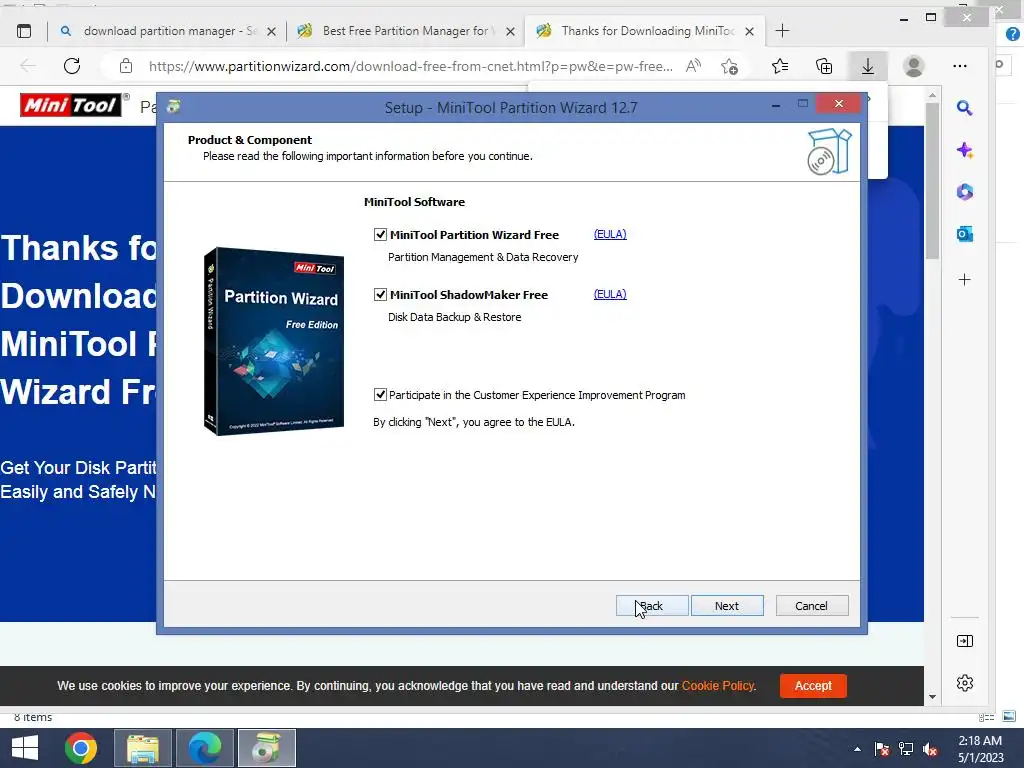The width and height of the screenshot is (1024, 768).
Task: Open the Action Center flag tray icon
Action: tap(882, 749)
